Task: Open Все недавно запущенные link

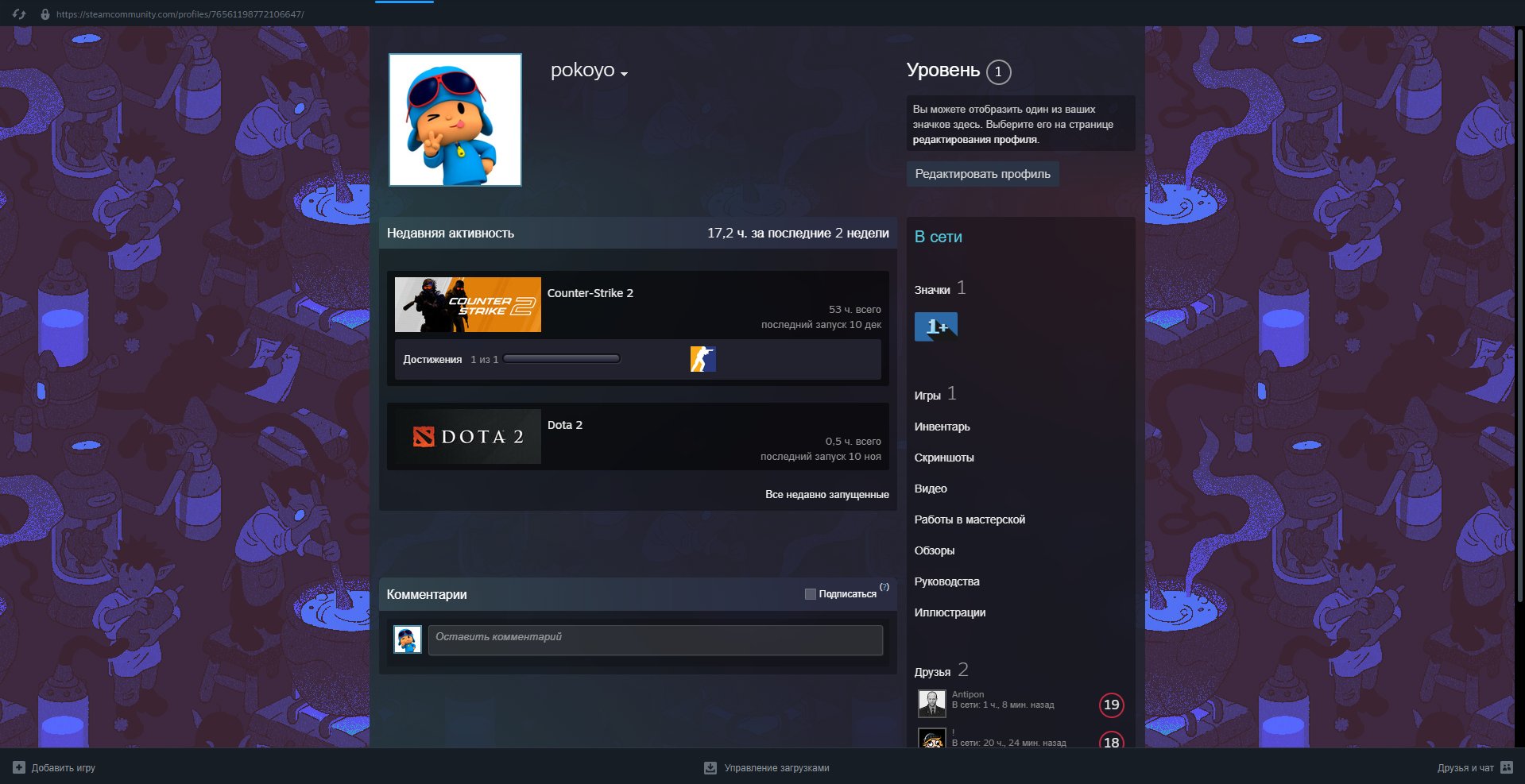Action: (826, 494)
